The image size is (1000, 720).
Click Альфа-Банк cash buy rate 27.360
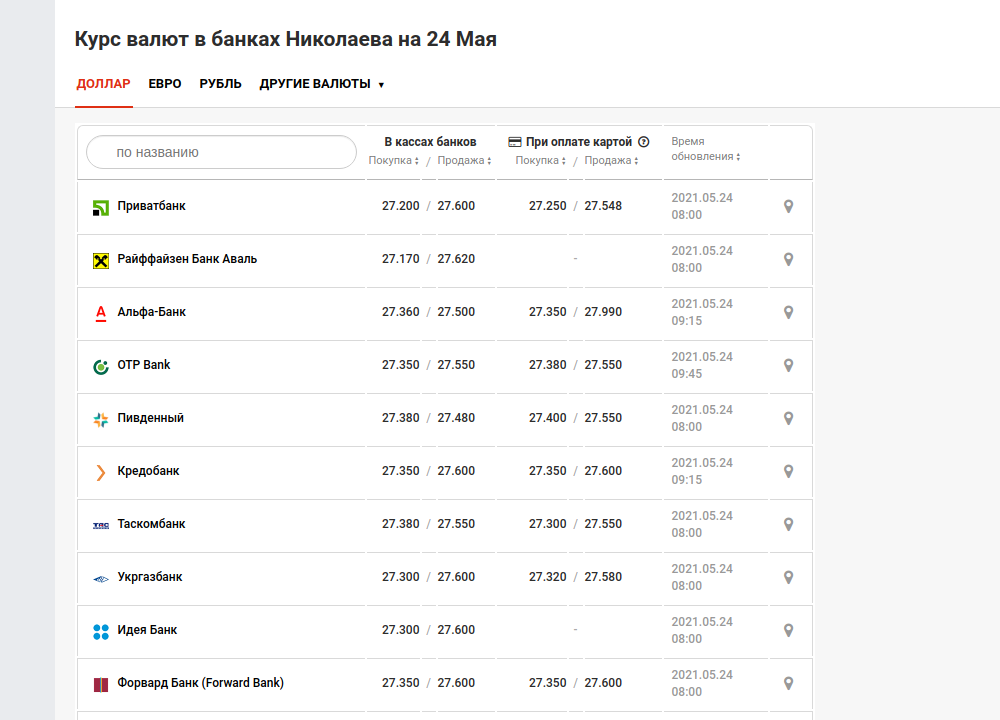pos(401,312)
